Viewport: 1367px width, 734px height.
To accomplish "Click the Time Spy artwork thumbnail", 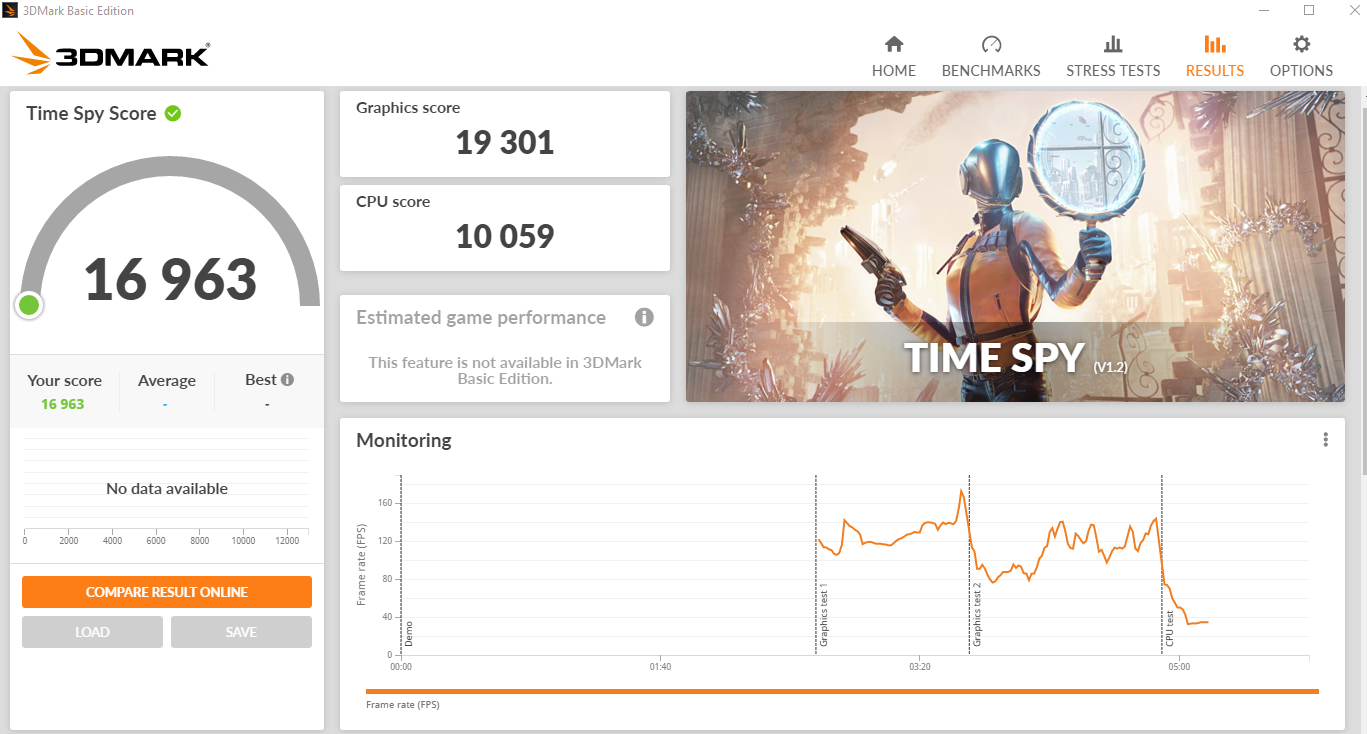I will click(x=1015, y=247).
